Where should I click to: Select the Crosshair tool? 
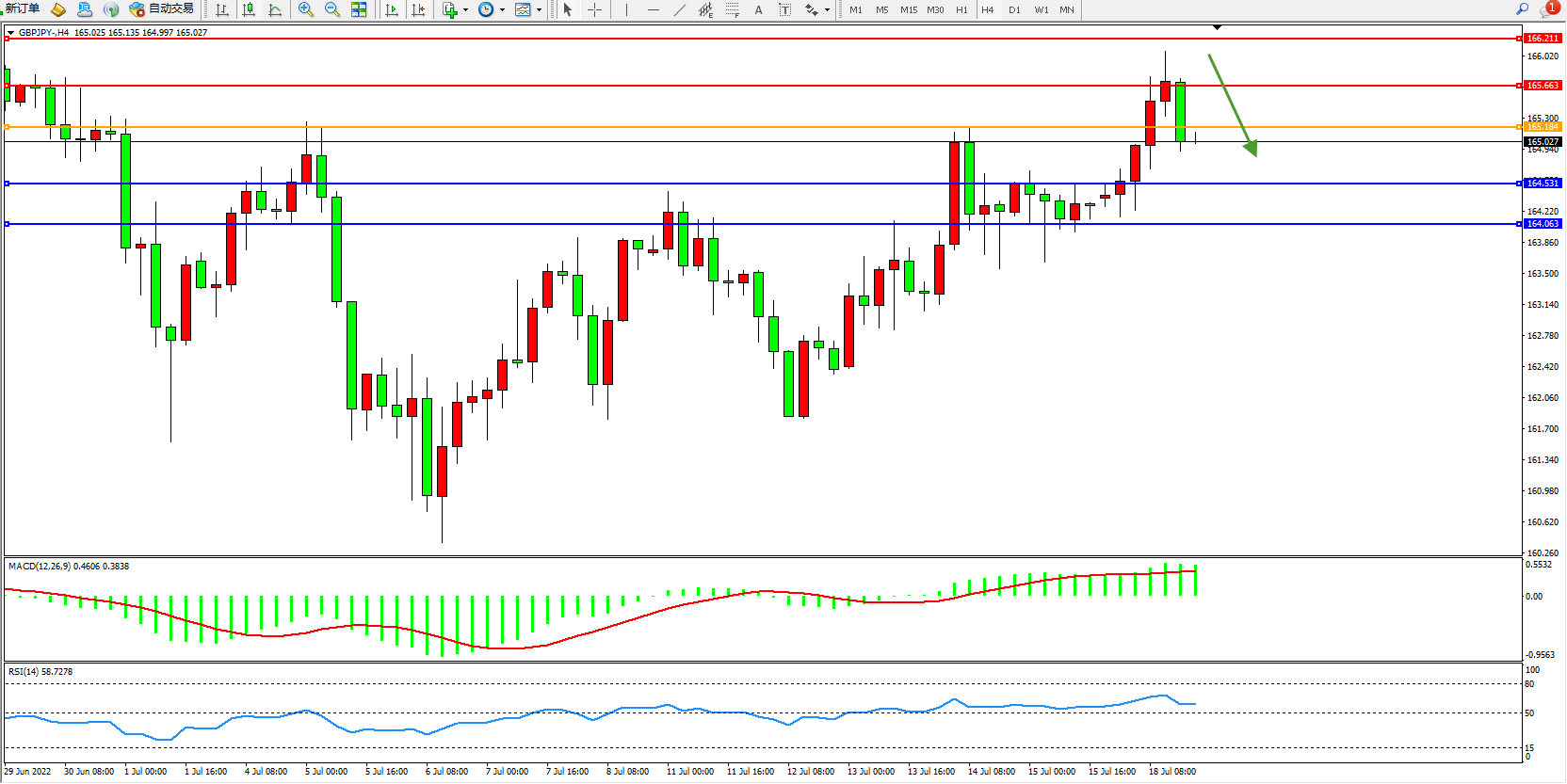594,9
